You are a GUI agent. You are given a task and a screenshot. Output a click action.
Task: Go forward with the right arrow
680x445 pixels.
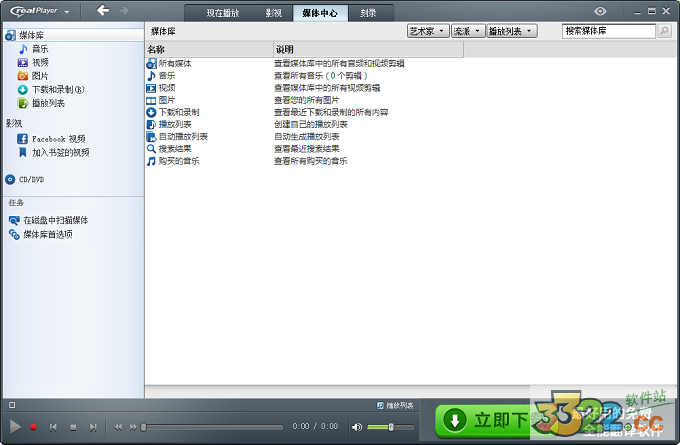[x=124, y=10]
